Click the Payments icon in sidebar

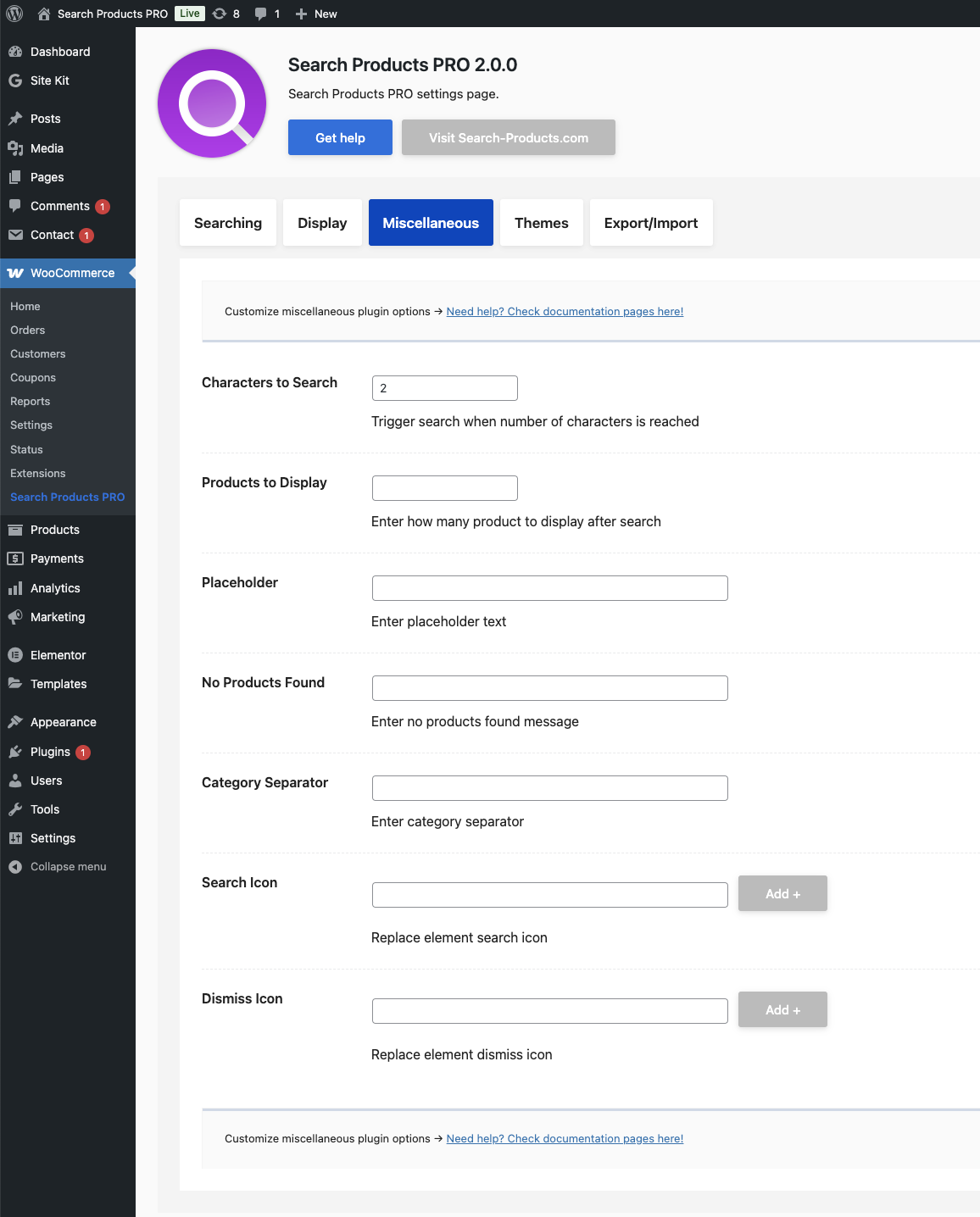[x=15, y=558]
